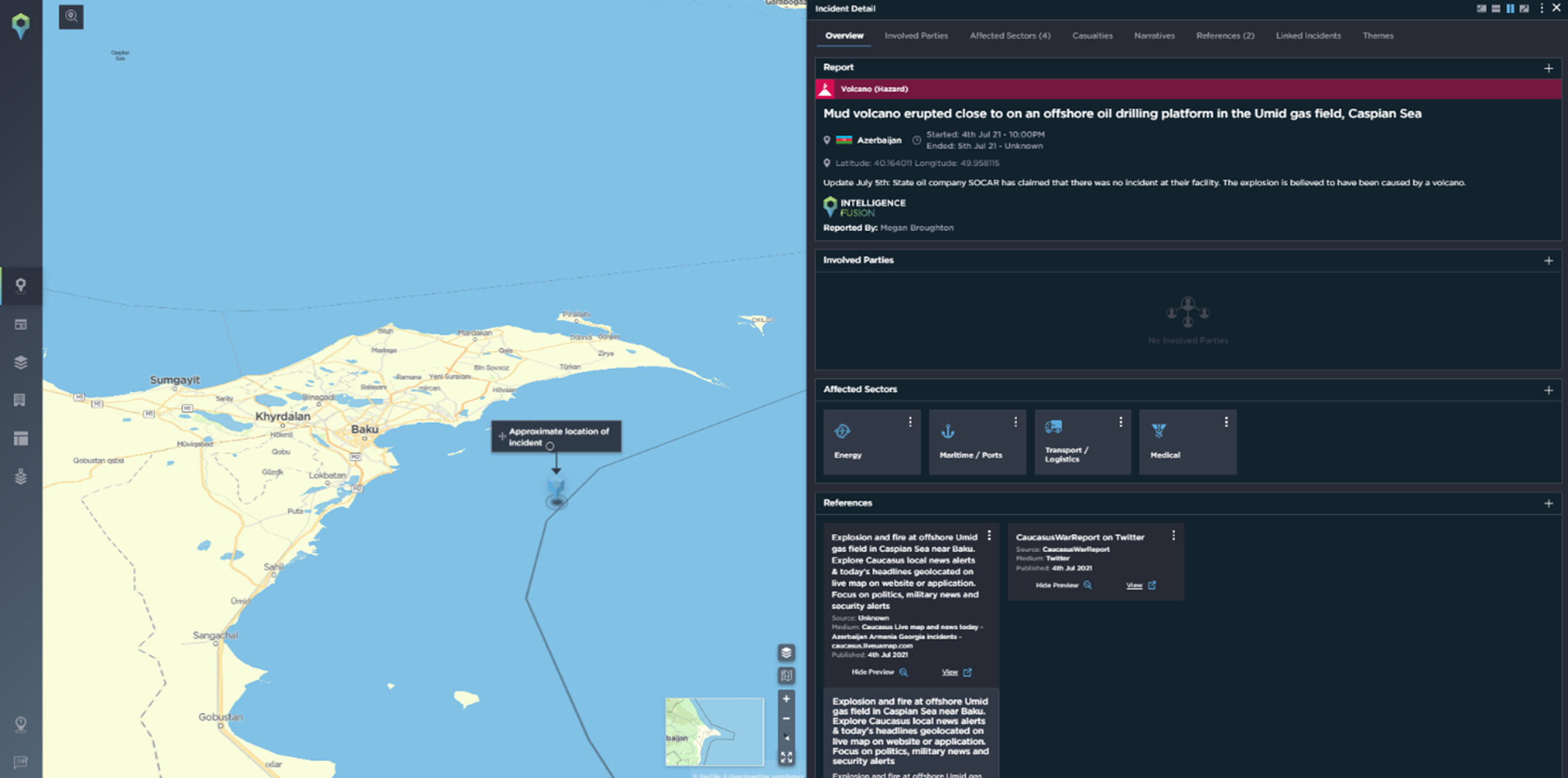The height and width of the screenshot is (778, 1568).
Task: Click the Energy sector icon card
Action: click(x=872, y=442)
